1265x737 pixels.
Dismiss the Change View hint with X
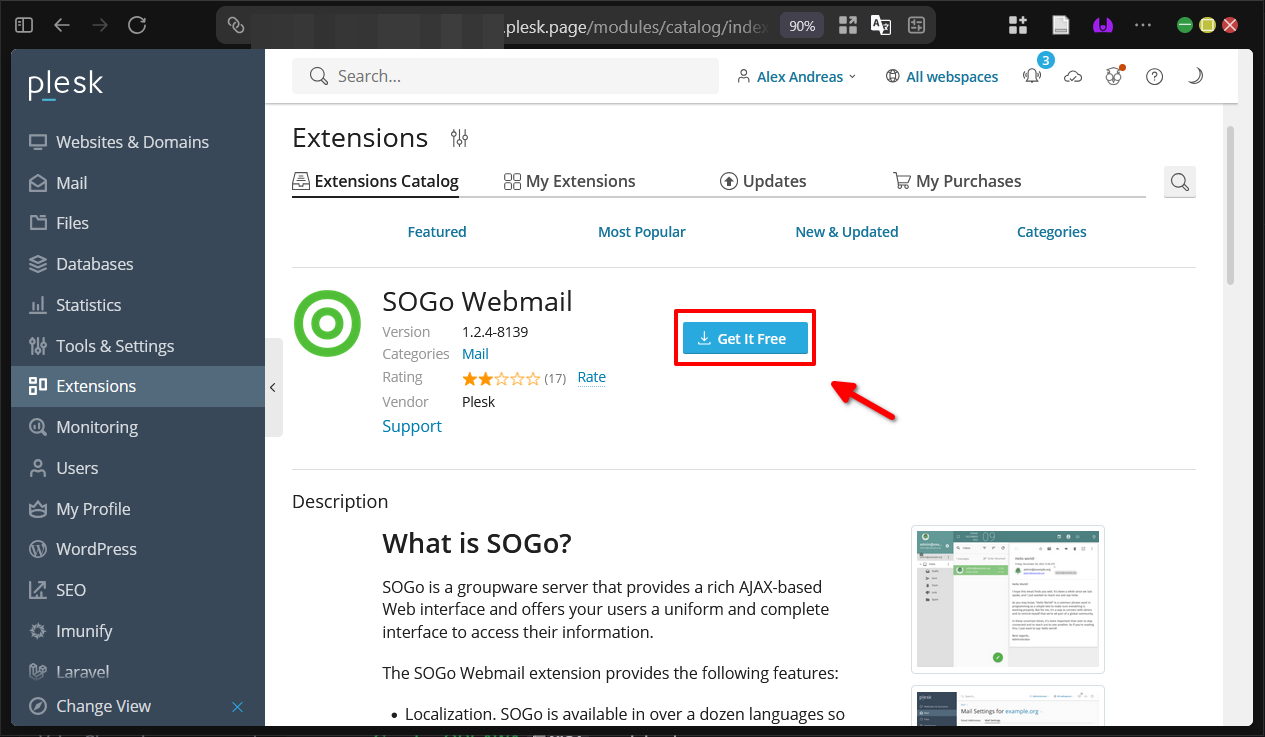pyautogui.click(x=237, y=707)
